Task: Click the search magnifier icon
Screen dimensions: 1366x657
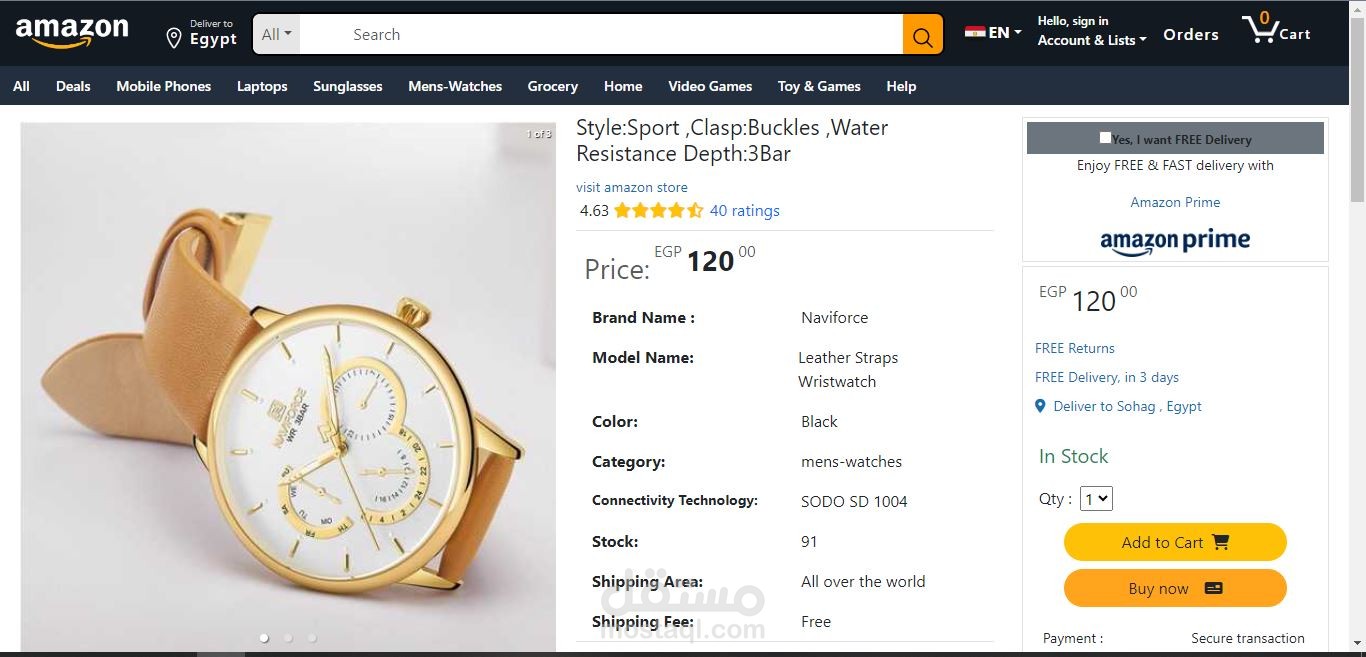Action: click(922, 35)
